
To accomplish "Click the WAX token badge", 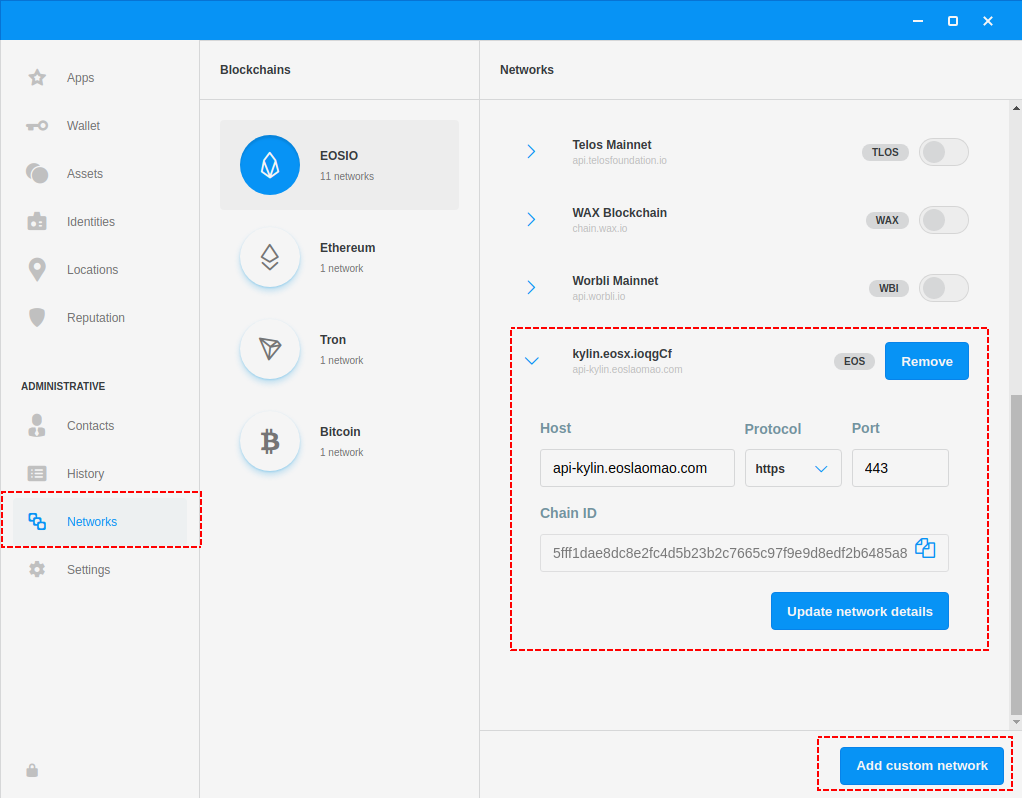I will [x=887, y=220].
